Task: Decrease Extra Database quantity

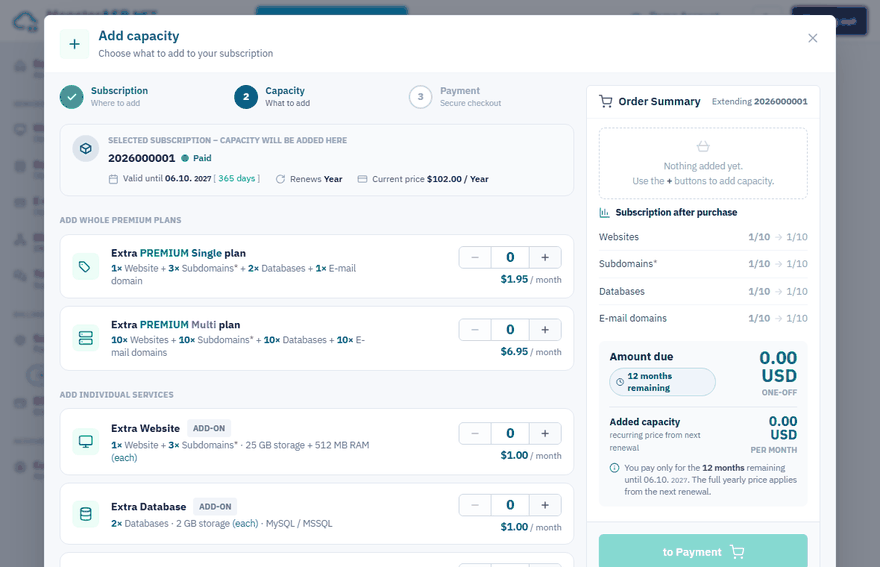Action: pyautogui.click(x=475, y=505)
